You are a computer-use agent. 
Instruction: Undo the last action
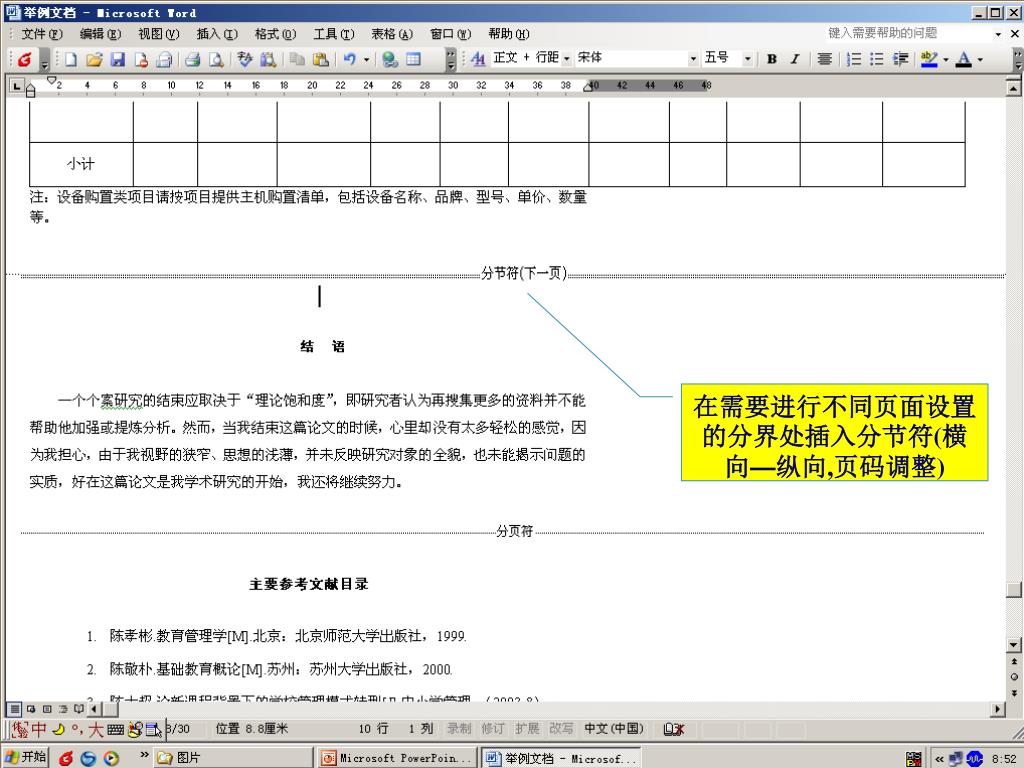click(x=350, y=59)
